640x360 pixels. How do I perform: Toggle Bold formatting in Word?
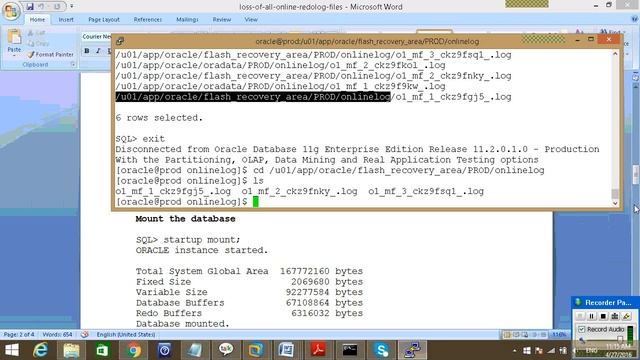click(x=87, y=51)
